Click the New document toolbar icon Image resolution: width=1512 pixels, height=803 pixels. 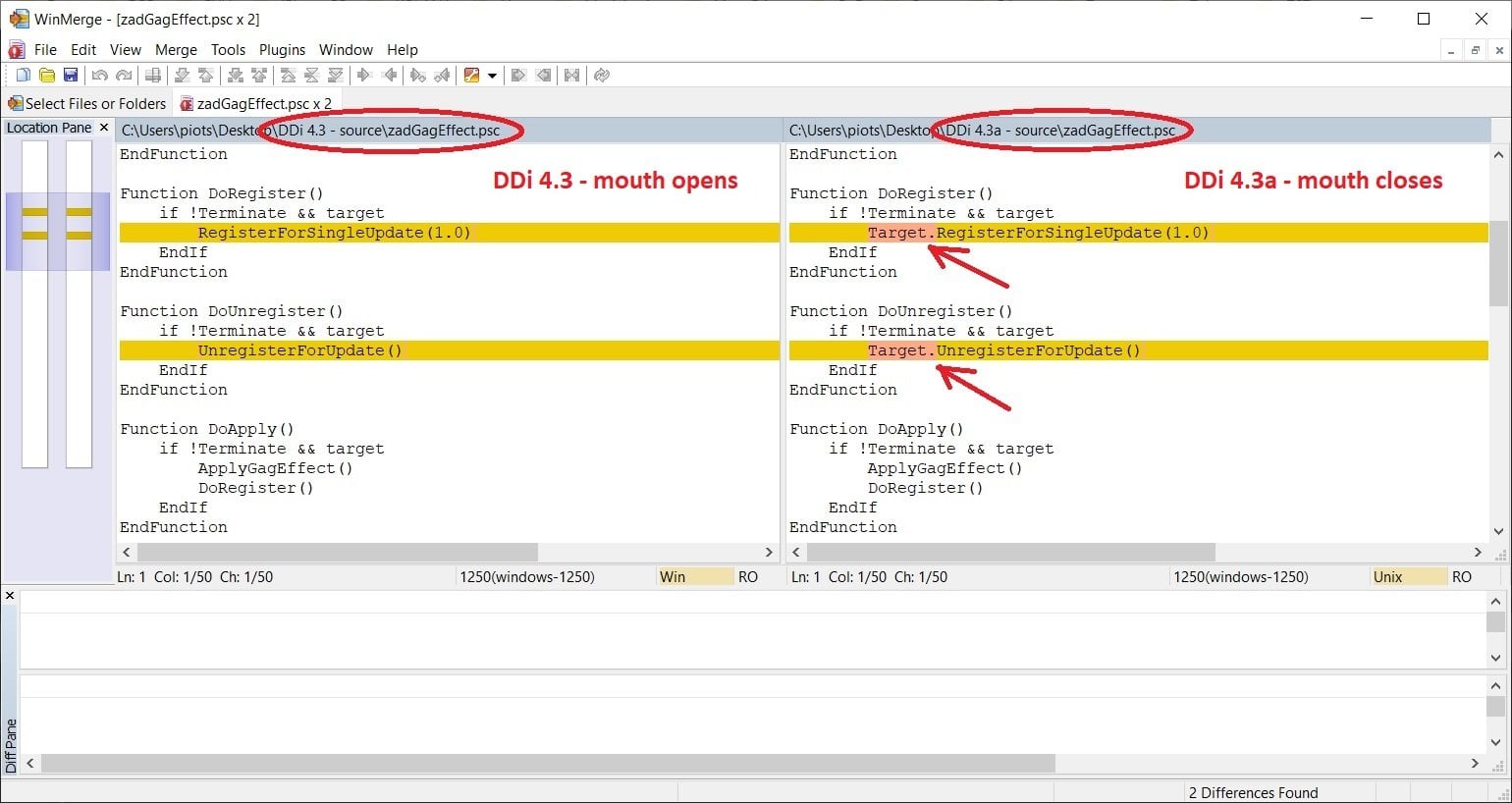[23, 76]
